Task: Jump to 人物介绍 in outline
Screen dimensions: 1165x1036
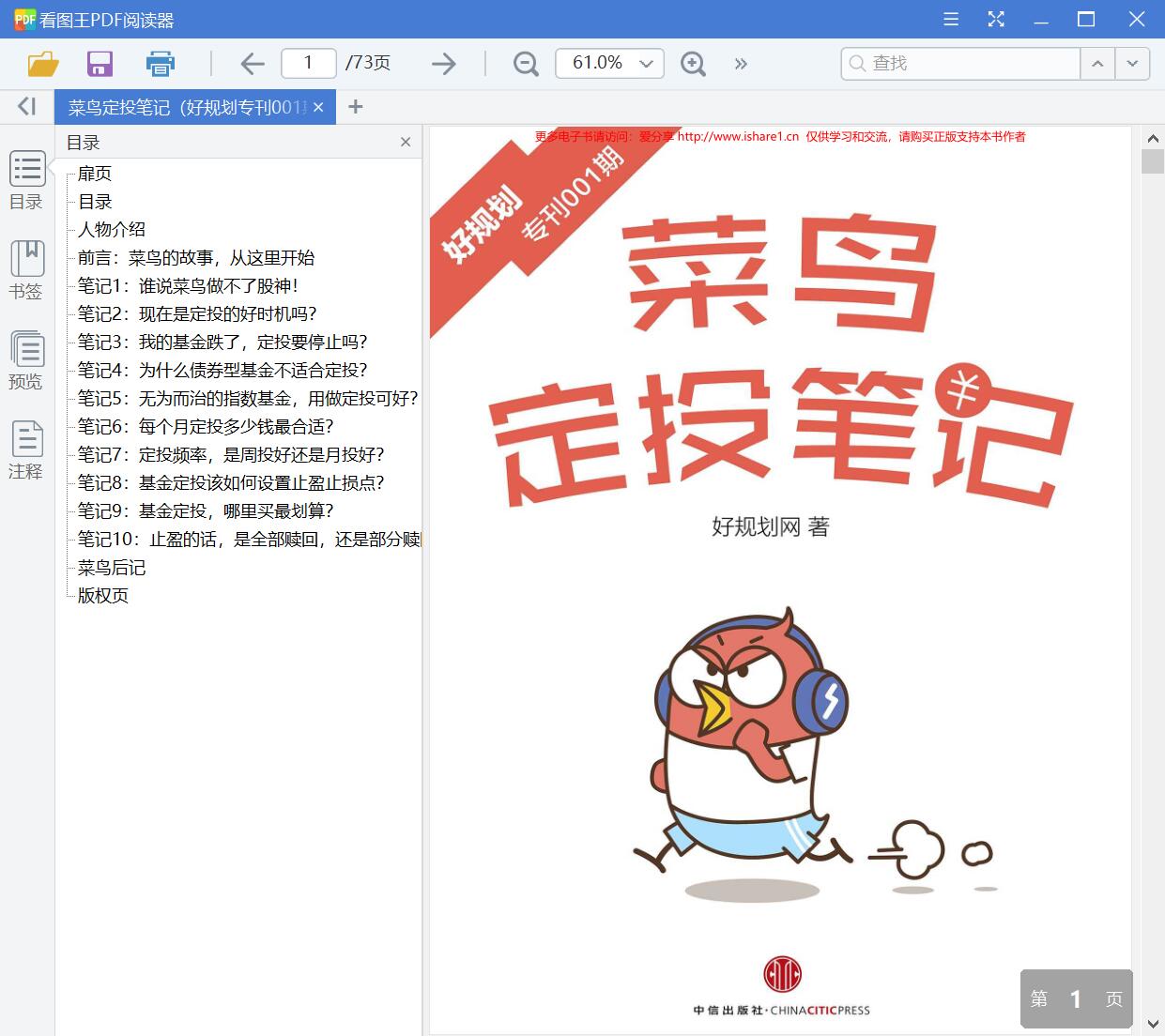Action: click(112, 230)
